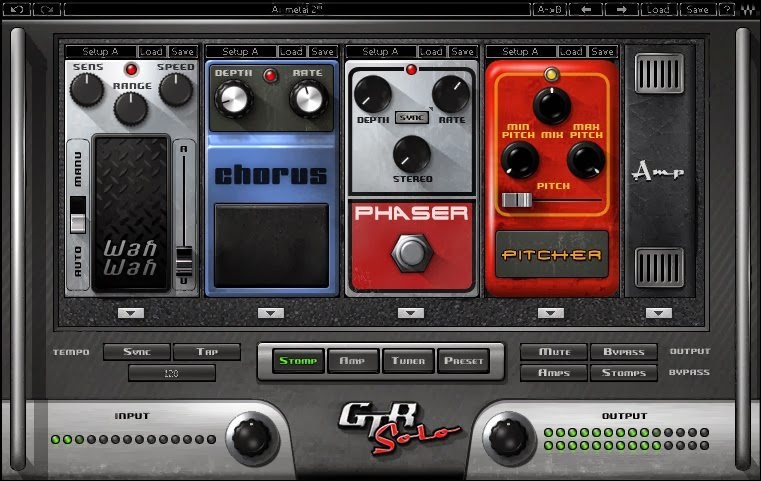The image size is (761, 481).
Task: Open help with the question mark button
Action: [727, 9]
